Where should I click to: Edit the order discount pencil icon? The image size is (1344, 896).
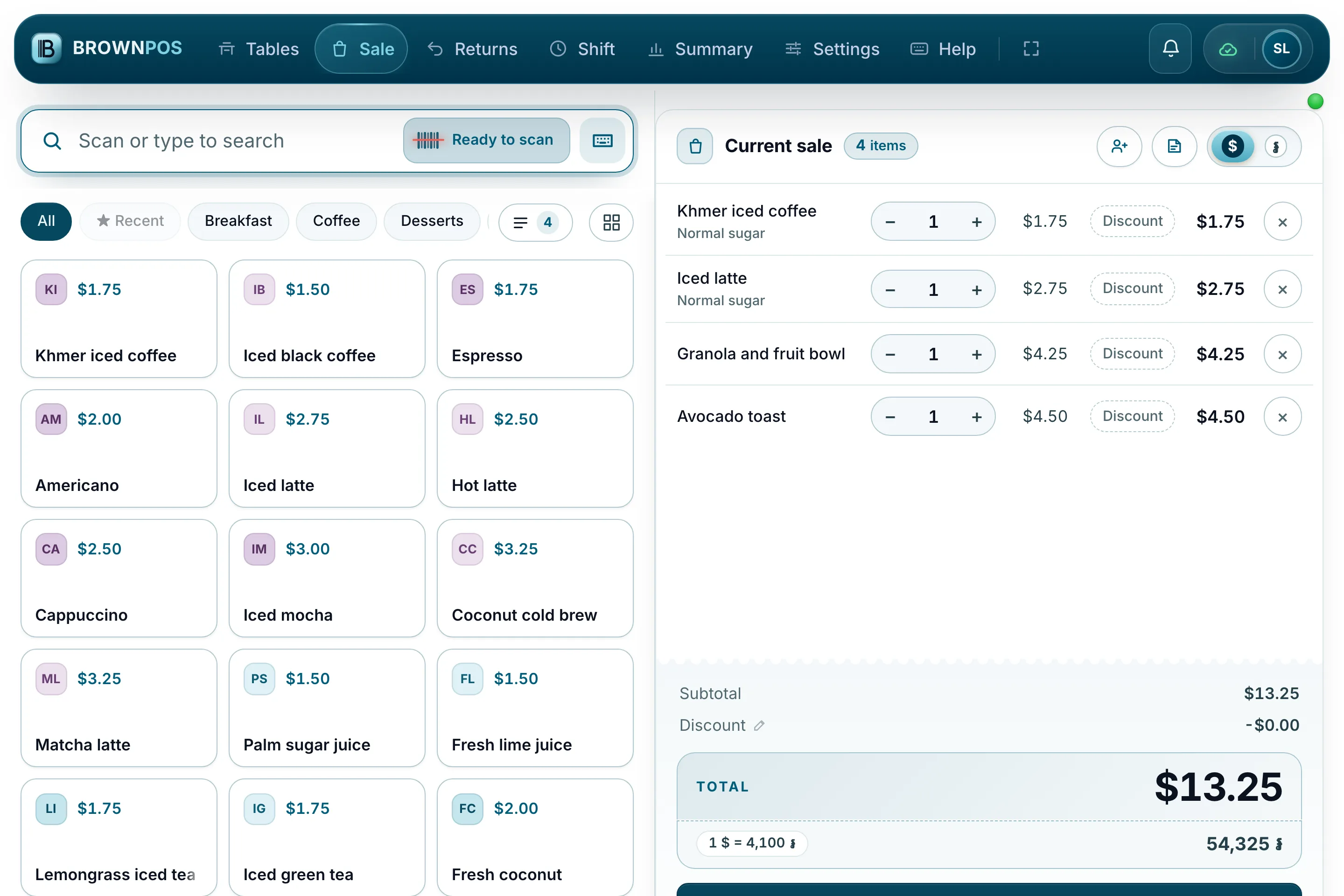759,726
